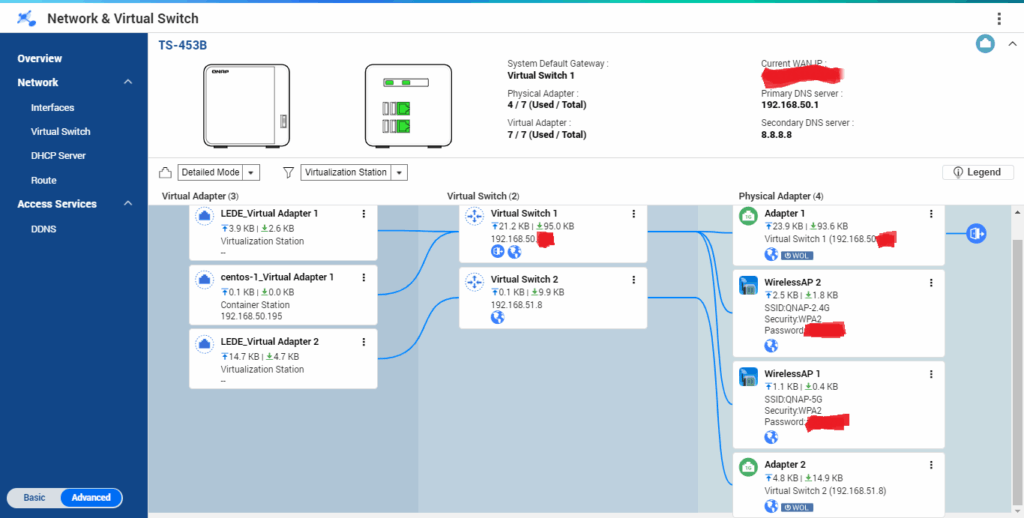Click the WOL badge on Adapter 1
The image size is (1024, 518).
pos(797,255)
